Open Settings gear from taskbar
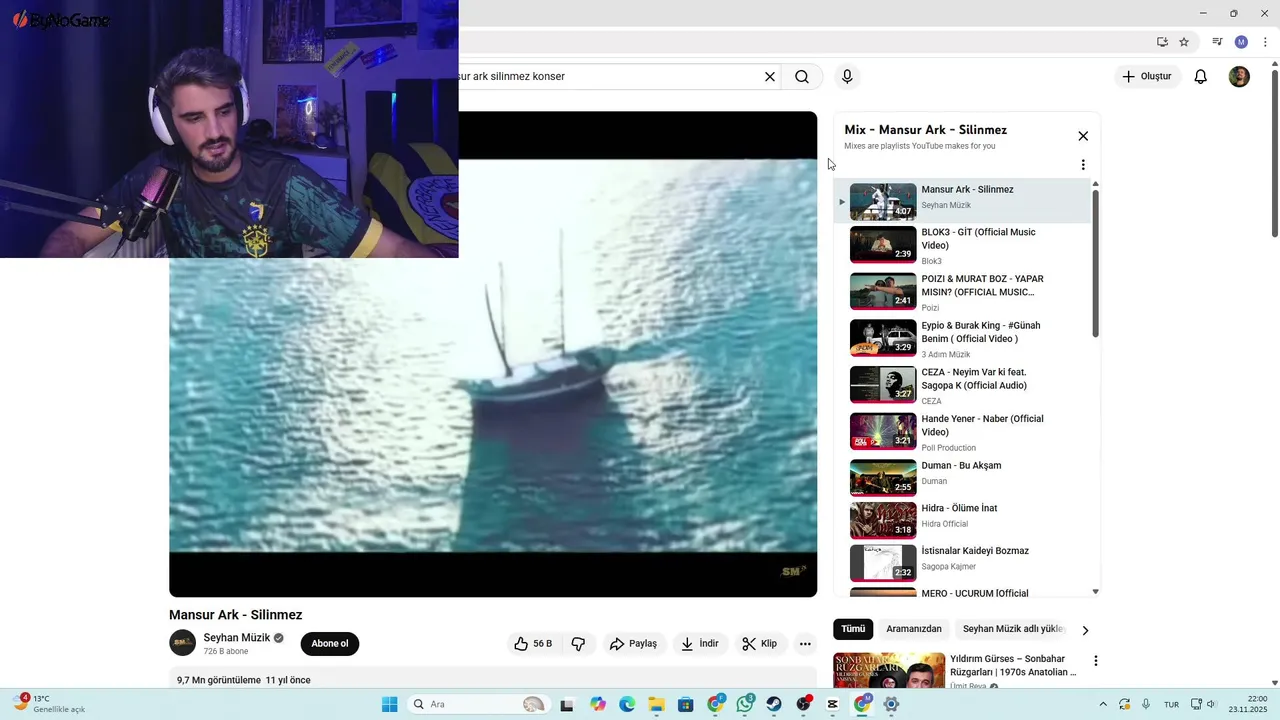 pos(891,704)
